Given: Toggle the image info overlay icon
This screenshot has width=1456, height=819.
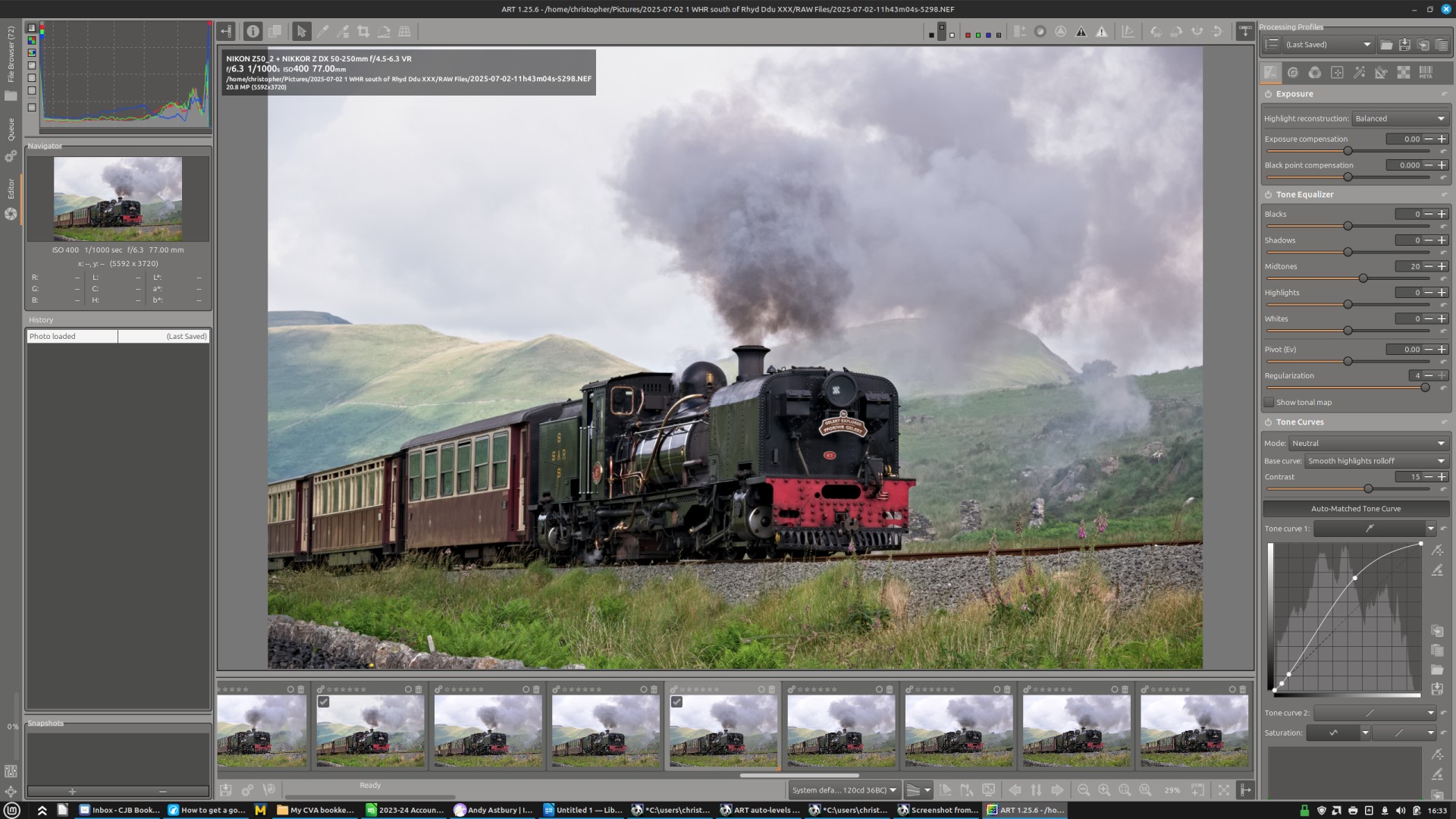Looking at the screenshot, I should click(253, 31).
